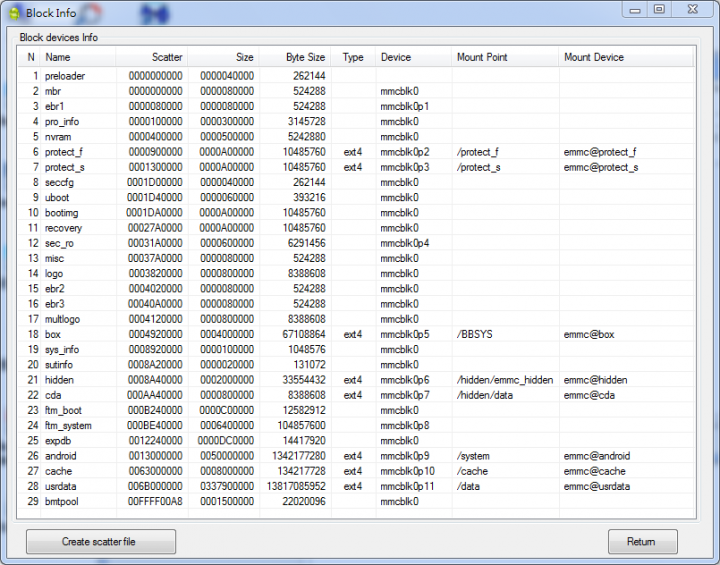Click size value 0337900000

point(227,486)
